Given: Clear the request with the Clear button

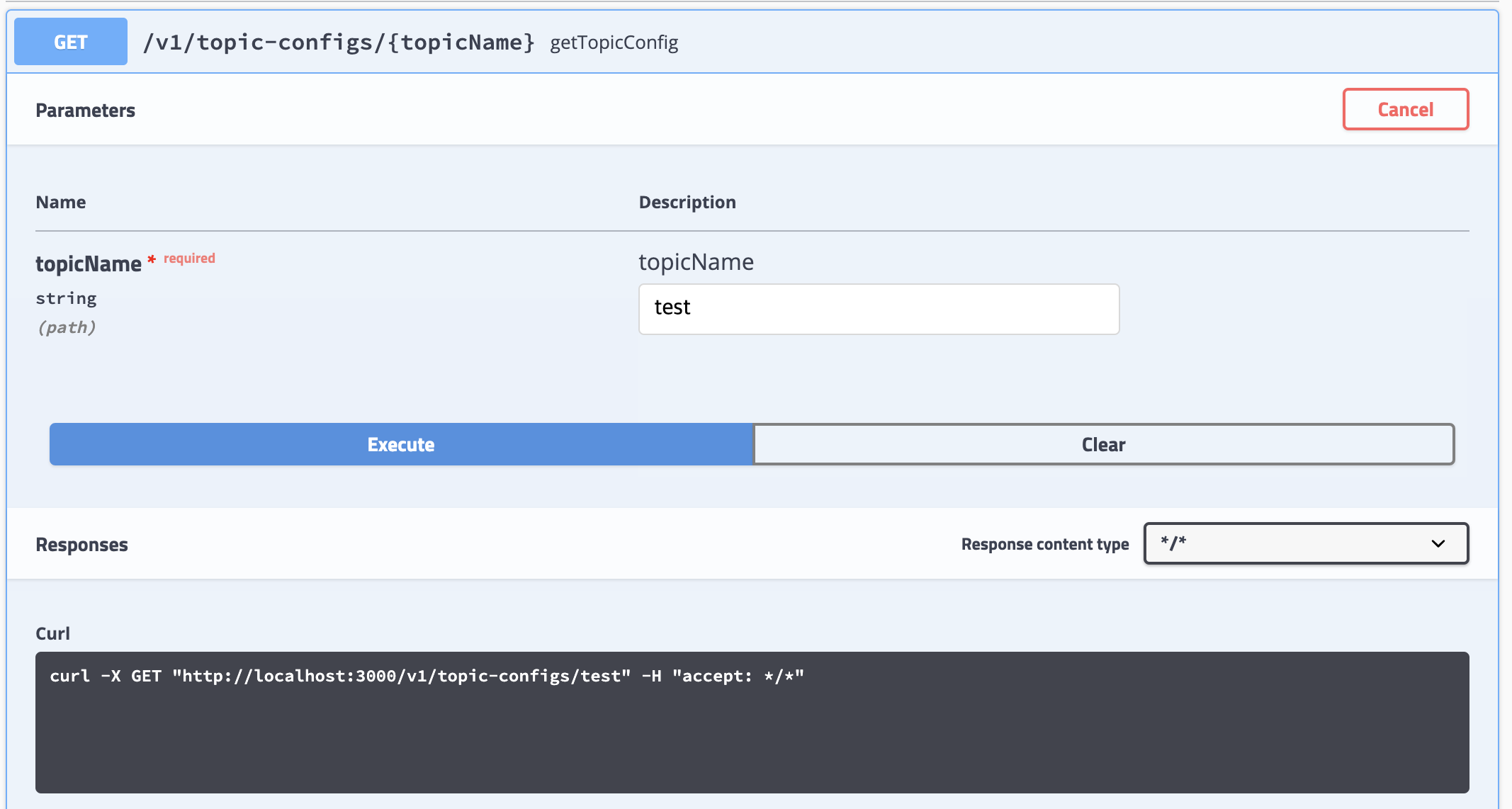Looking at the screenshot, I should (x=1104, y=444).
